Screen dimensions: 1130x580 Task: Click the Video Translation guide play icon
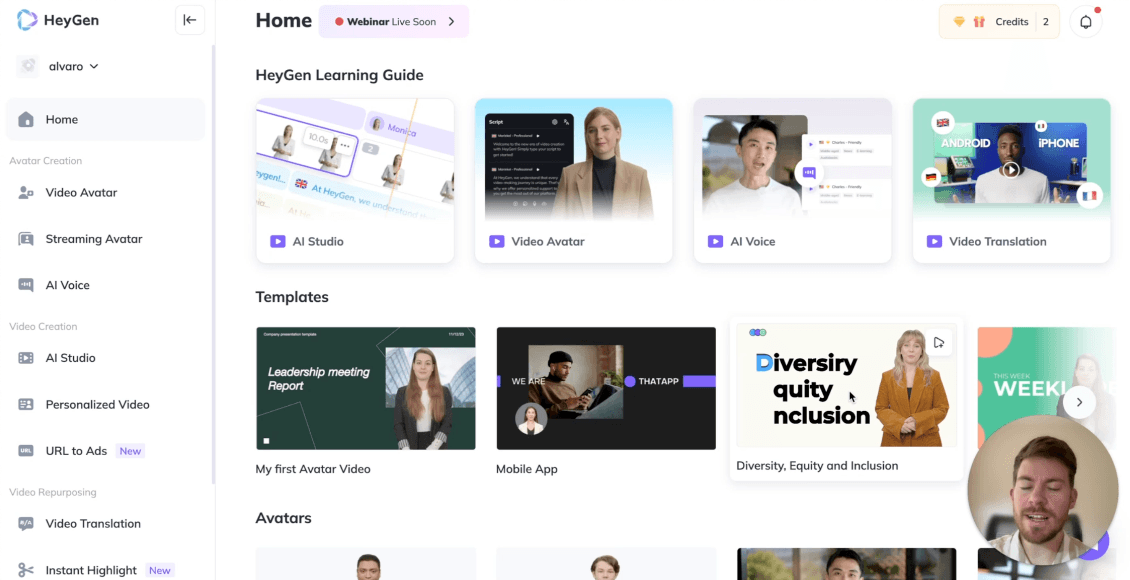point(934,241)
